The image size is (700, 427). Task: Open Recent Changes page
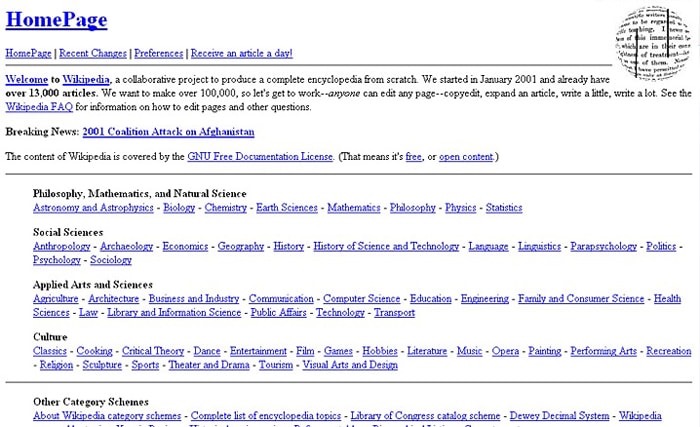[x=93, y=53]
